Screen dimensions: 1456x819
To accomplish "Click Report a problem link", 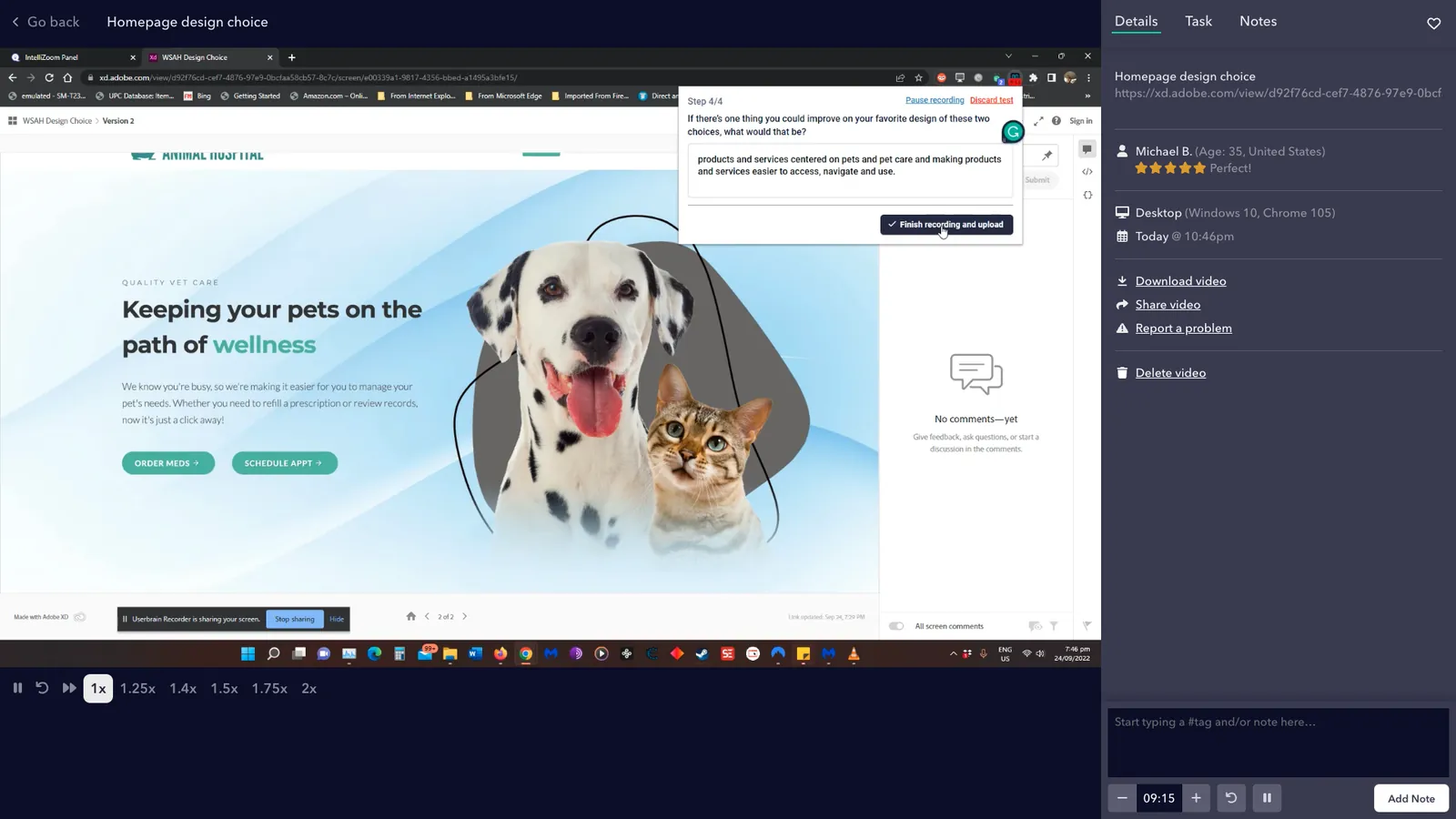I will [x=1183, y=329].
